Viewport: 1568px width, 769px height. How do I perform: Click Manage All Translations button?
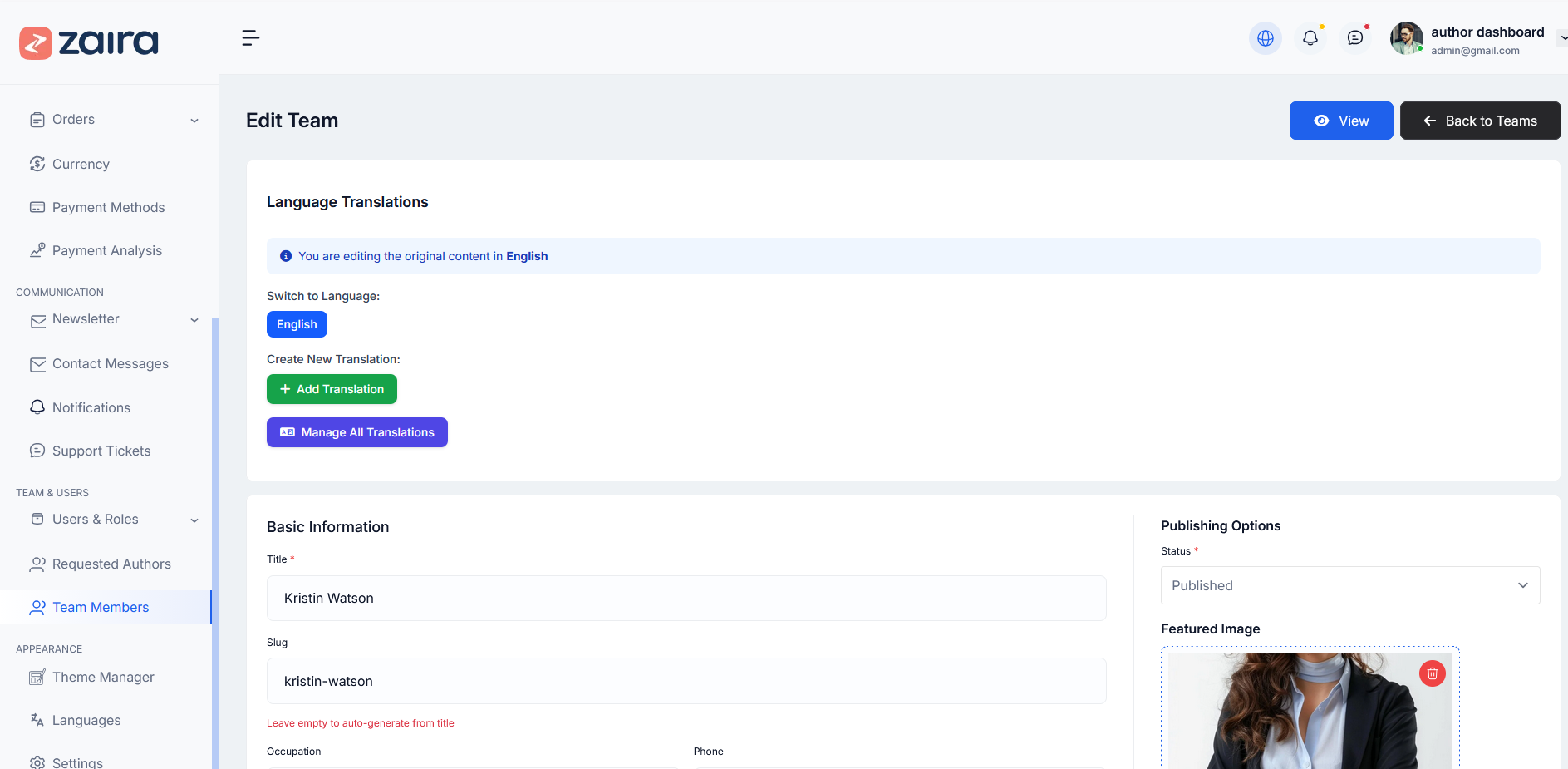coord(356,432)
